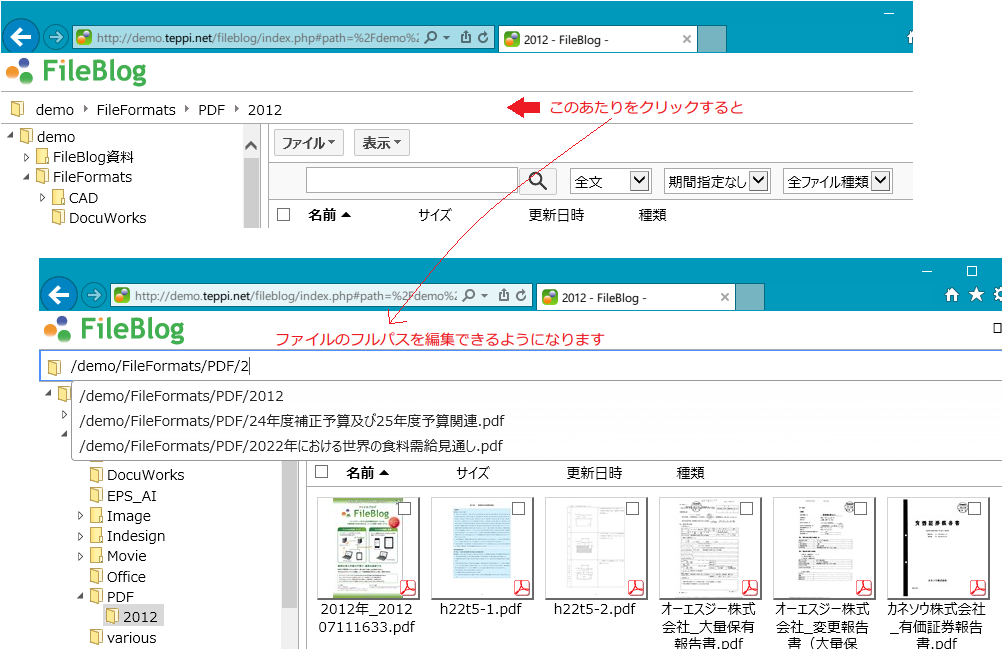Expand the CAD folder node
Image resolution: width=1002 pixels, height=655 pixels.
[42, 198]
